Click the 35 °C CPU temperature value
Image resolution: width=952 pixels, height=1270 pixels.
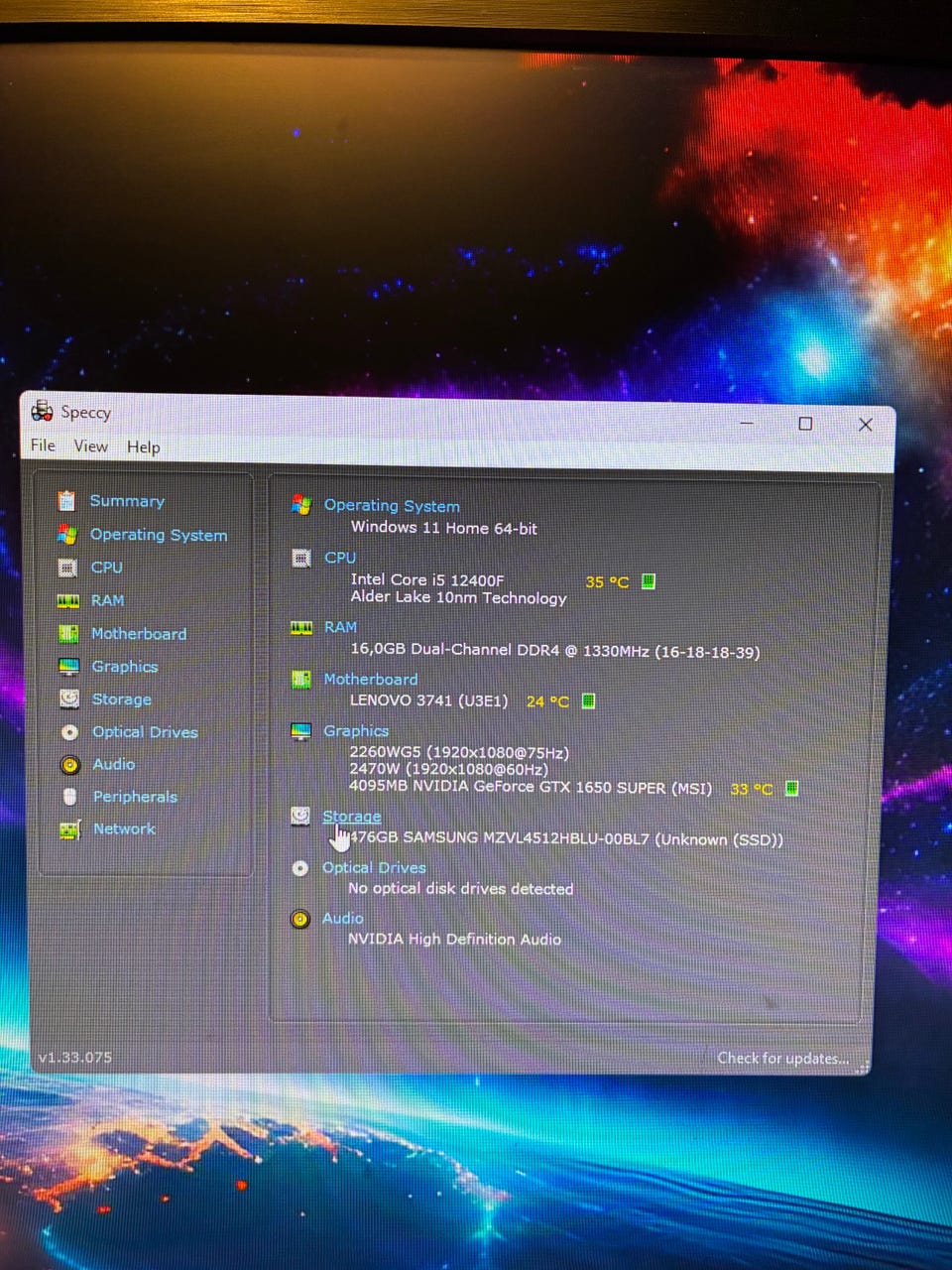607,582
